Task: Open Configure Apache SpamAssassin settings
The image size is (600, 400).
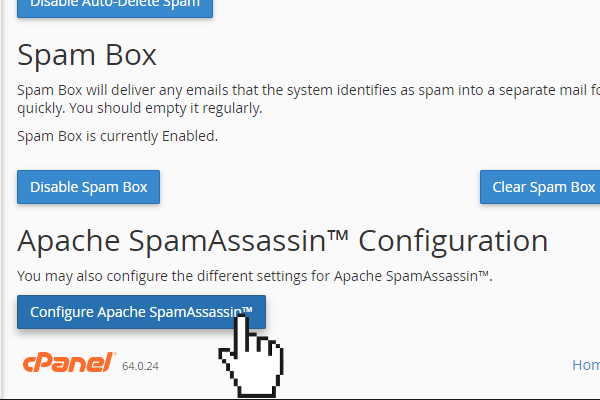Action: [x=141, y=312]
